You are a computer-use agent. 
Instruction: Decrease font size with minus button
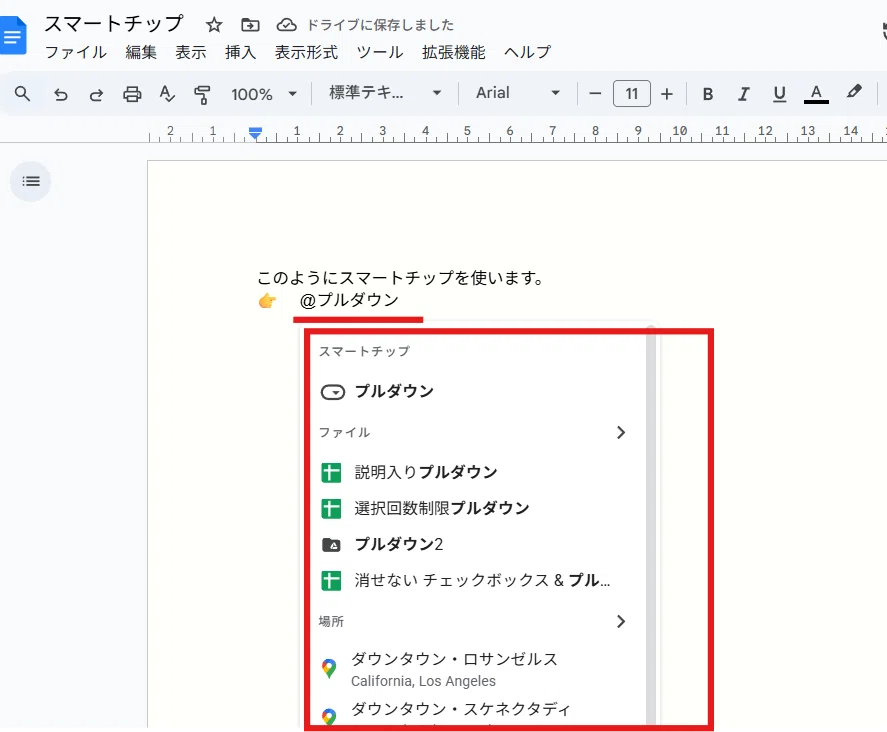click(x=595, y=93)
